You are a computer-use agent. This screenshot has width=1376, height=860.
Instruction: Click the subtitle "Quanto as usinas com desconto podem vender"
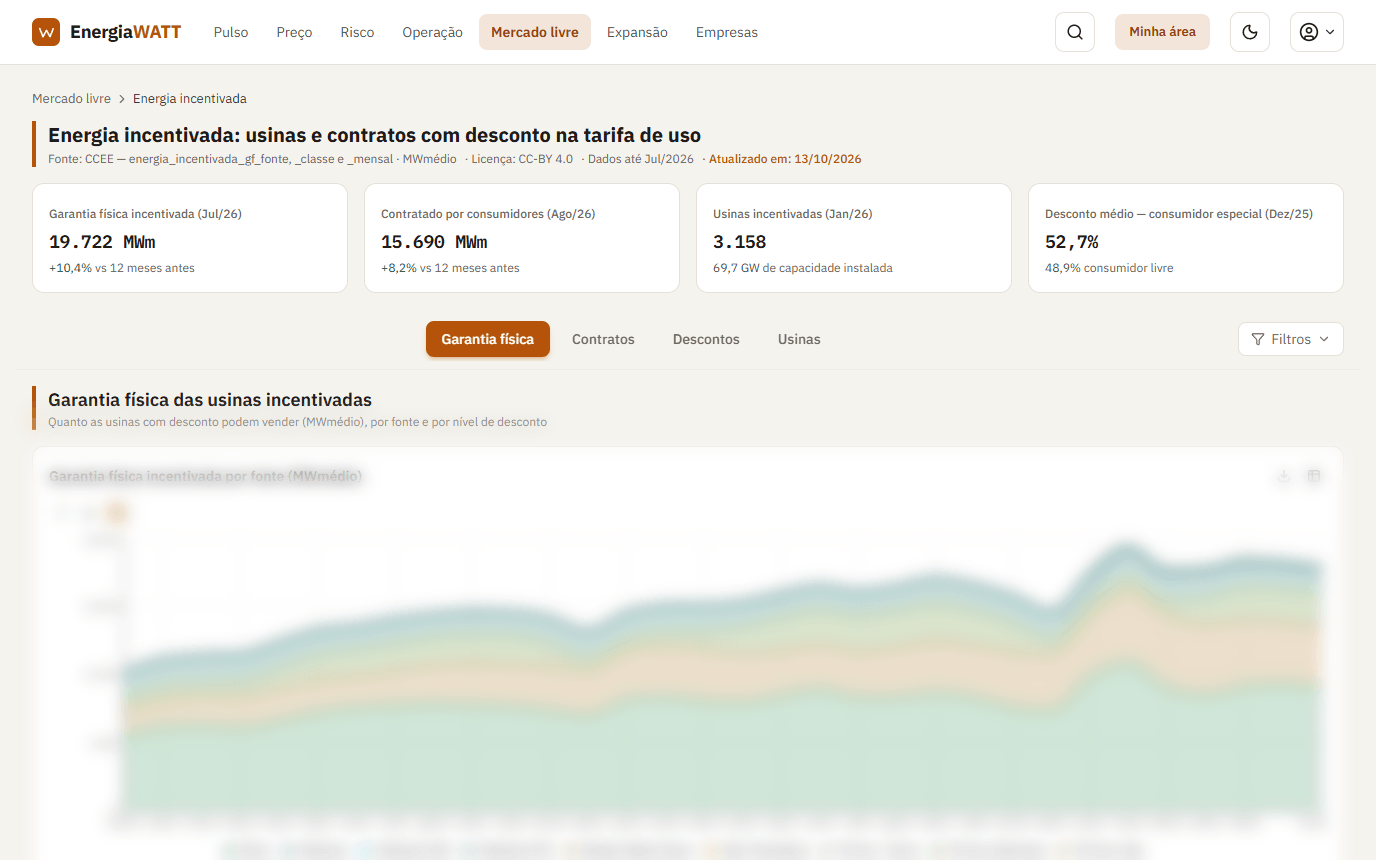tap(298, 422)
